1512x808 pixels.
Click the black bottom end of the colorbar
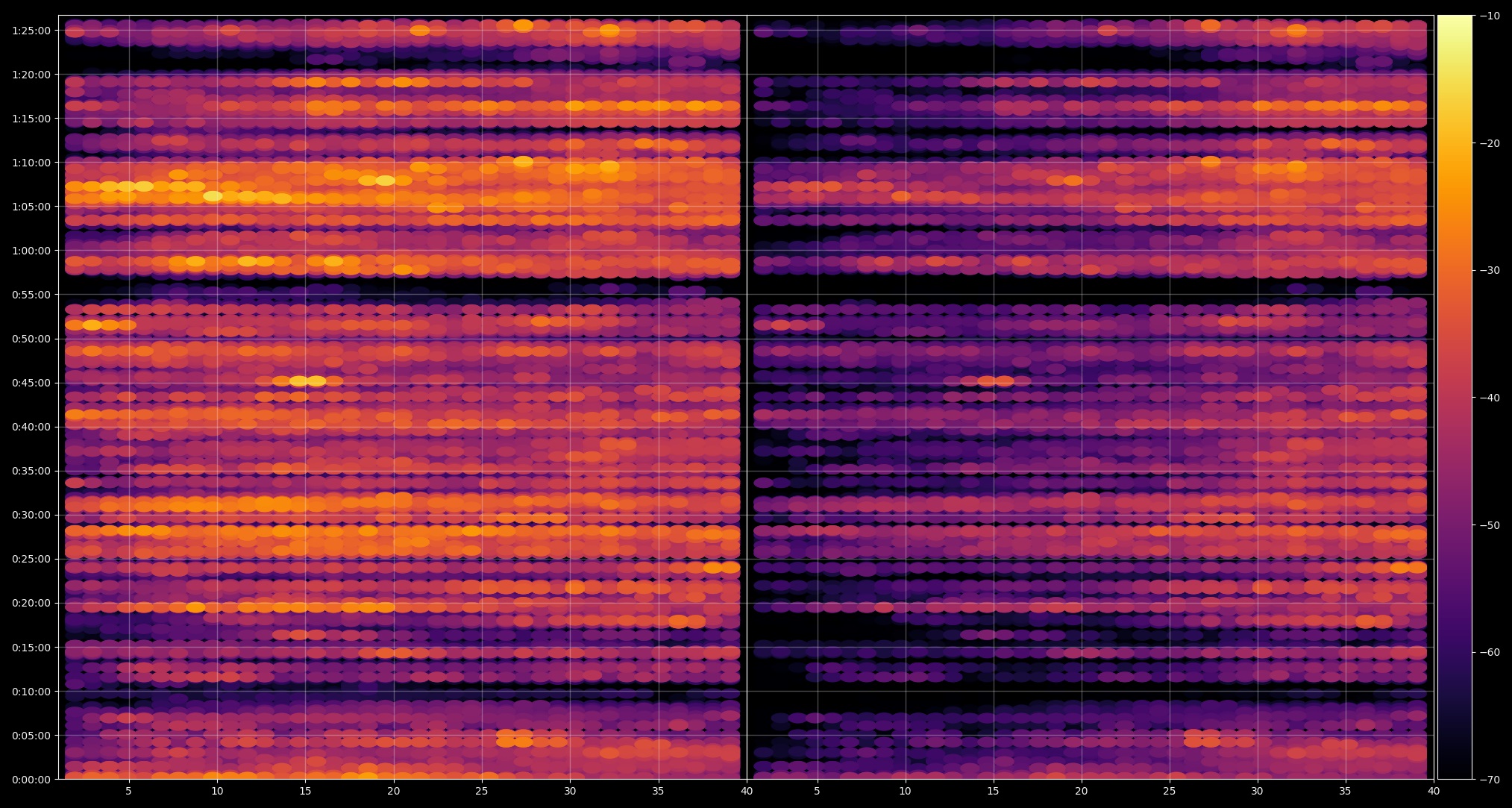pos(1454,772)
